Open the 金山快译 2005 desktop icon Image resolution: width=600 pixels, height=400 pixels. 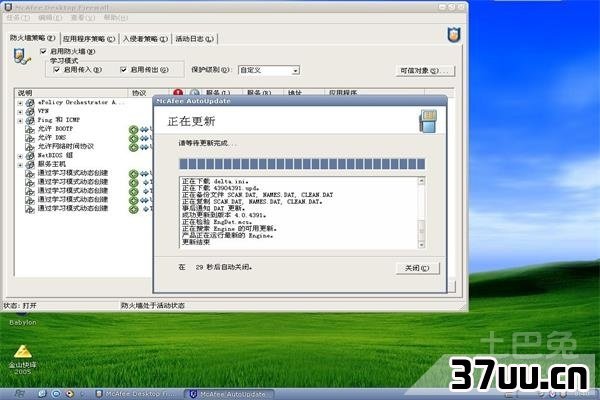(x=23, y=360)
